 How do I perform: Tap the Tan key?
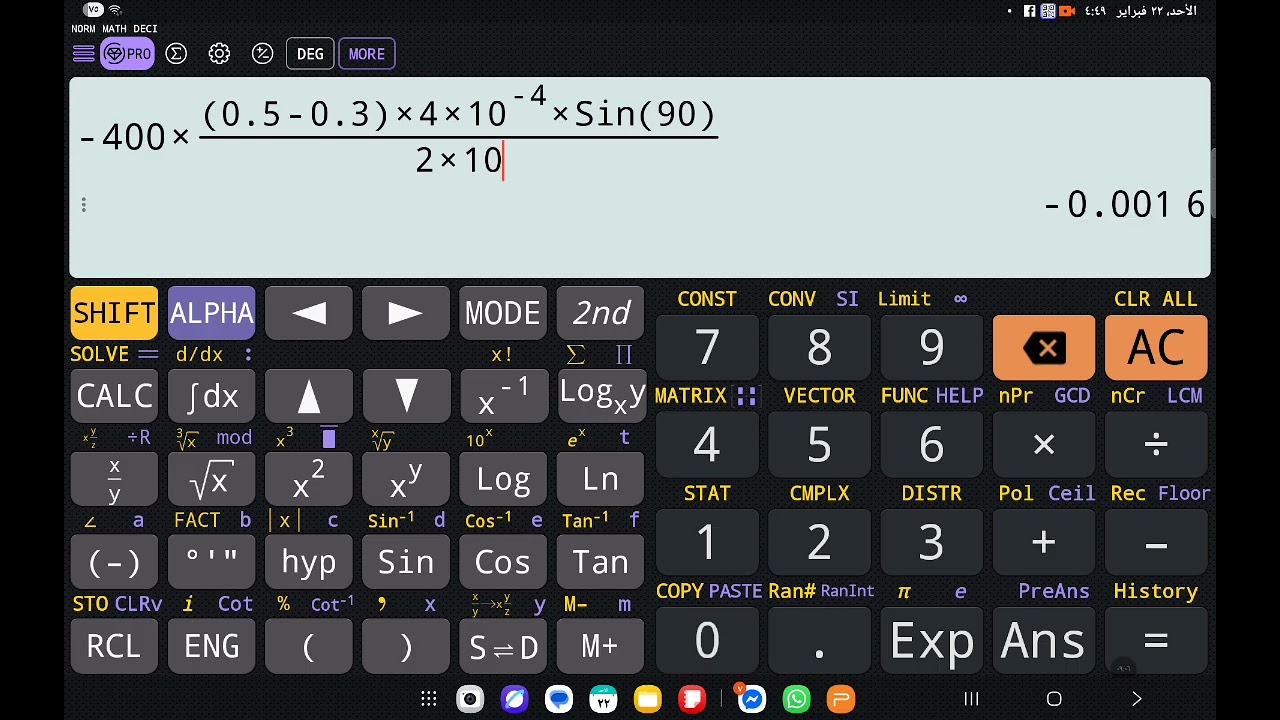tap(601, 563)
